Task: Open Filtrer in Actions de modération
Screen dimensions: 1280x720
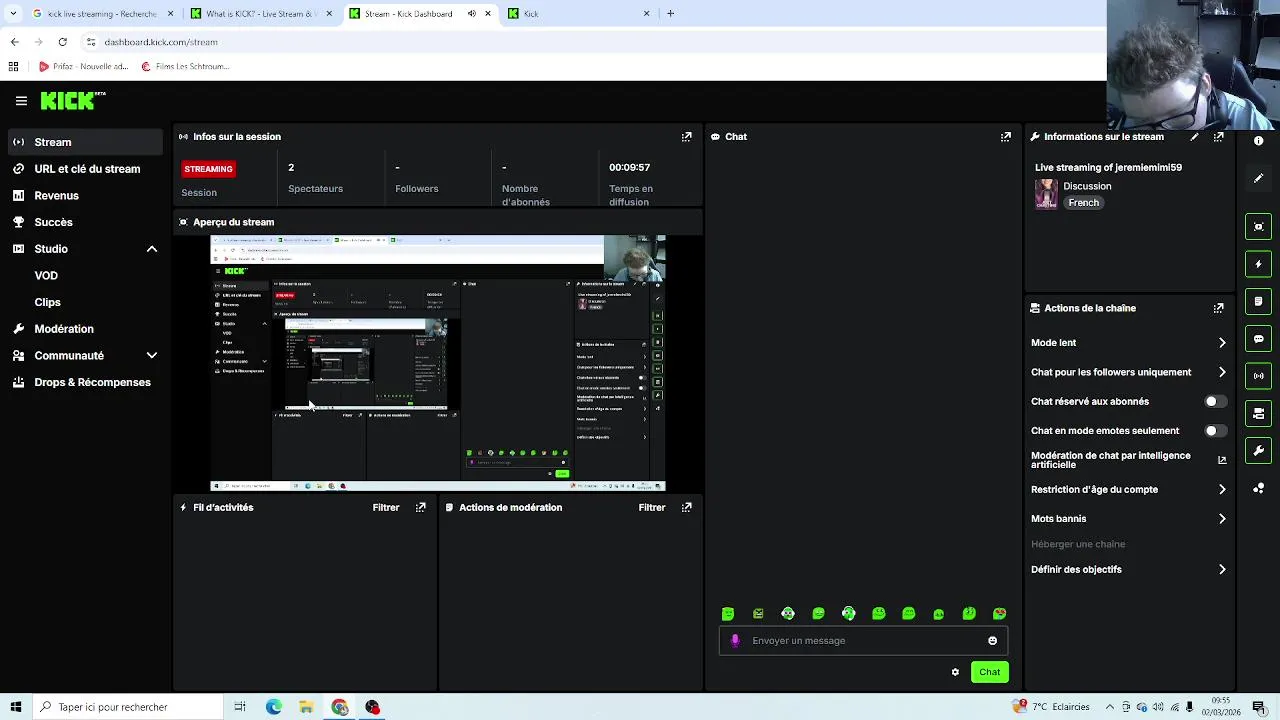Action: (652, 508)
